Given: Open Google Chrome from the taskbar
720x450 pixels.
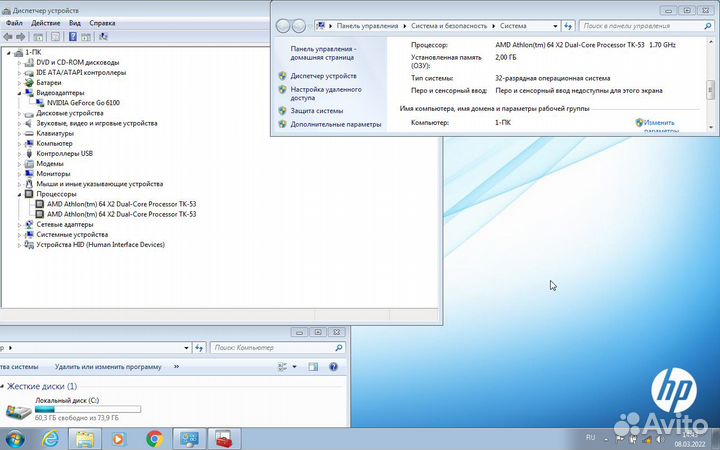Looking at the screenshot, I should pos(154,438).
